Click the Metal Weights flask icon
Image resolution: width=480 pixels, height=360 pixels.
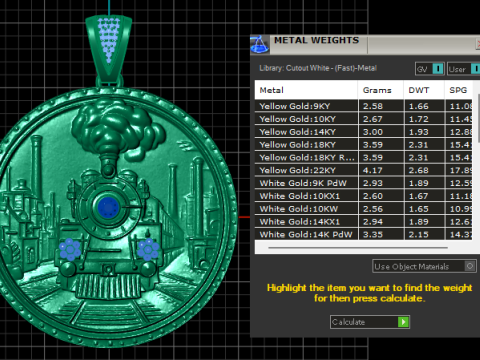click(260, 44)
